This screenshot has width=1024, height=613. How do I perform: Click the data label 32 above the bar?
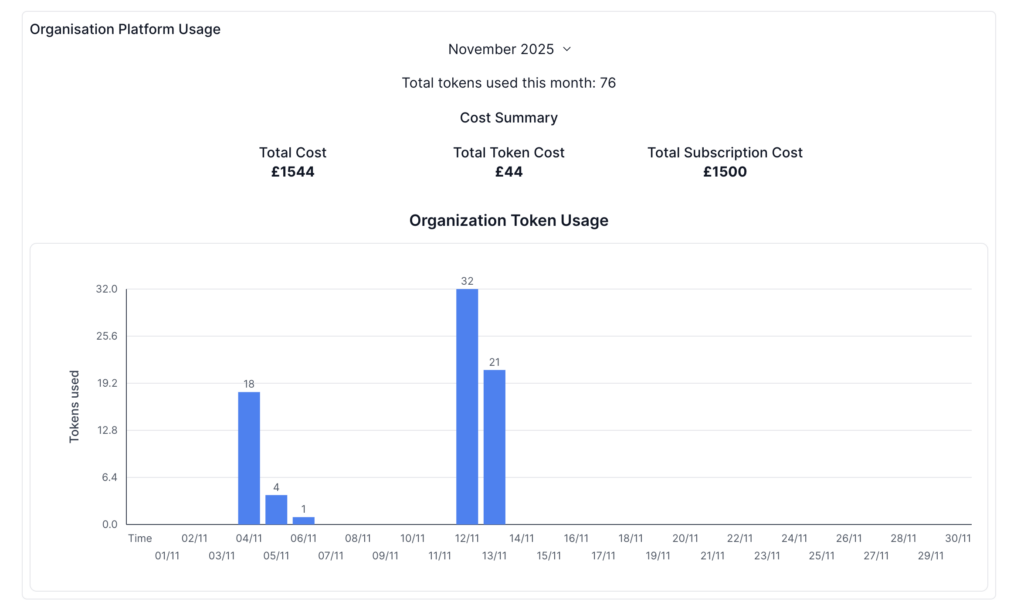467,281
